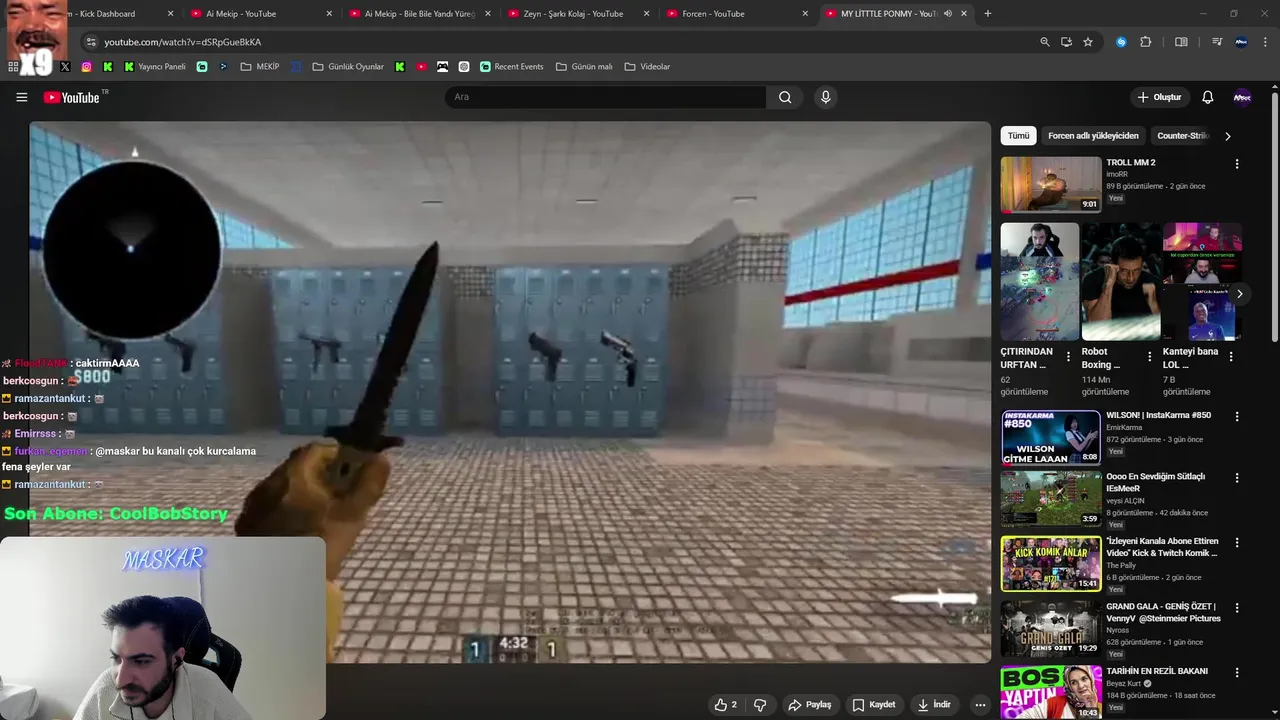Open the Günün malı bookmarks folder
The height and width of the screenshot is (720, 1280).
pos(584,67)
